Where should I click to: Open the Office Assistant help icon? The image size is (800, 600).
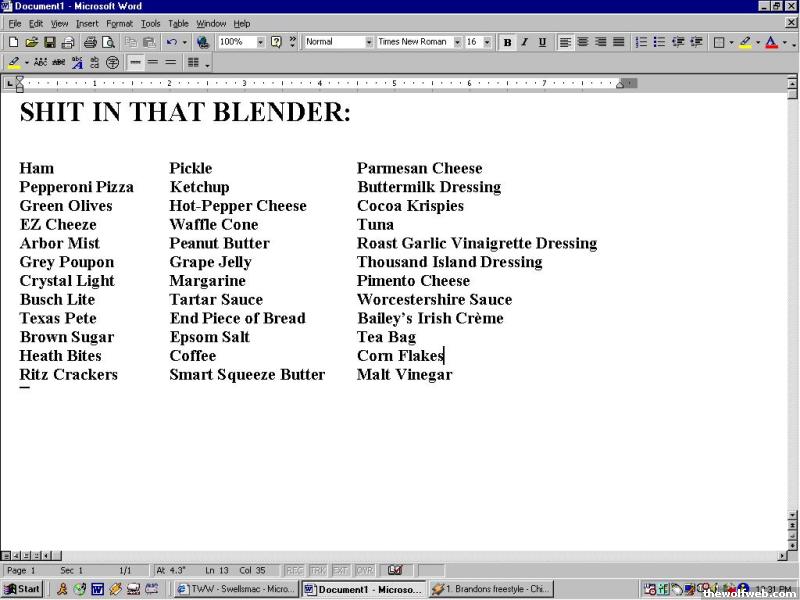click(x=276, y=42)
